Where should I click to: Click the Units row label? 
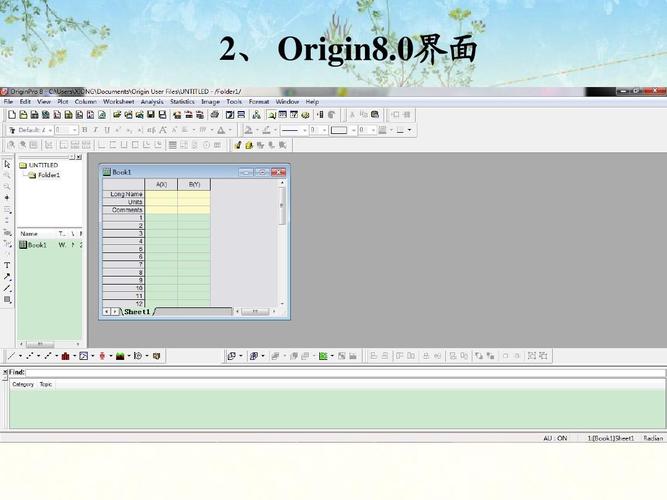pos(123,202)
